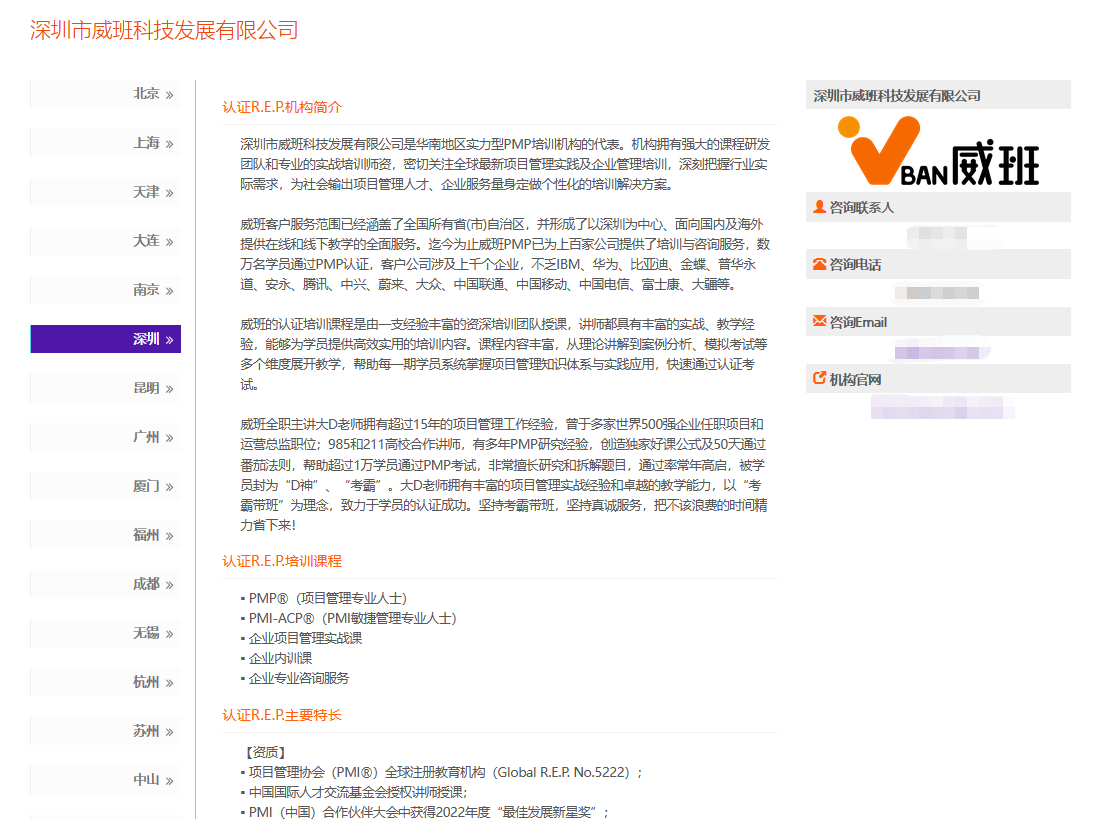The image size is (1105, 819).
Task: Click the double chevron beside 广州
Action: point(169,438)
